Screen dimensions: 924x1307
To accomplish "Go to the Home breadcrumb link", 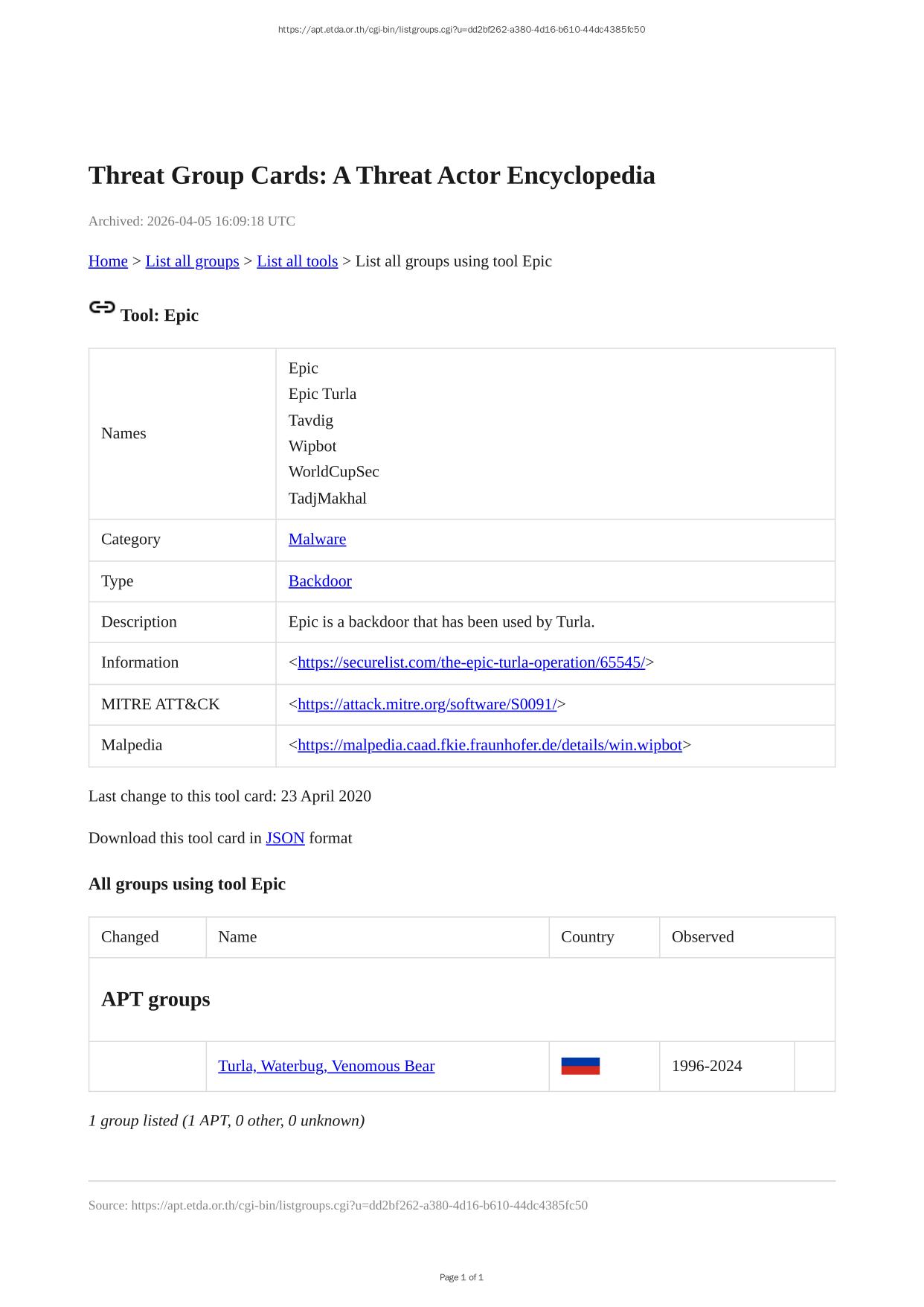I will tap(108, 261).
